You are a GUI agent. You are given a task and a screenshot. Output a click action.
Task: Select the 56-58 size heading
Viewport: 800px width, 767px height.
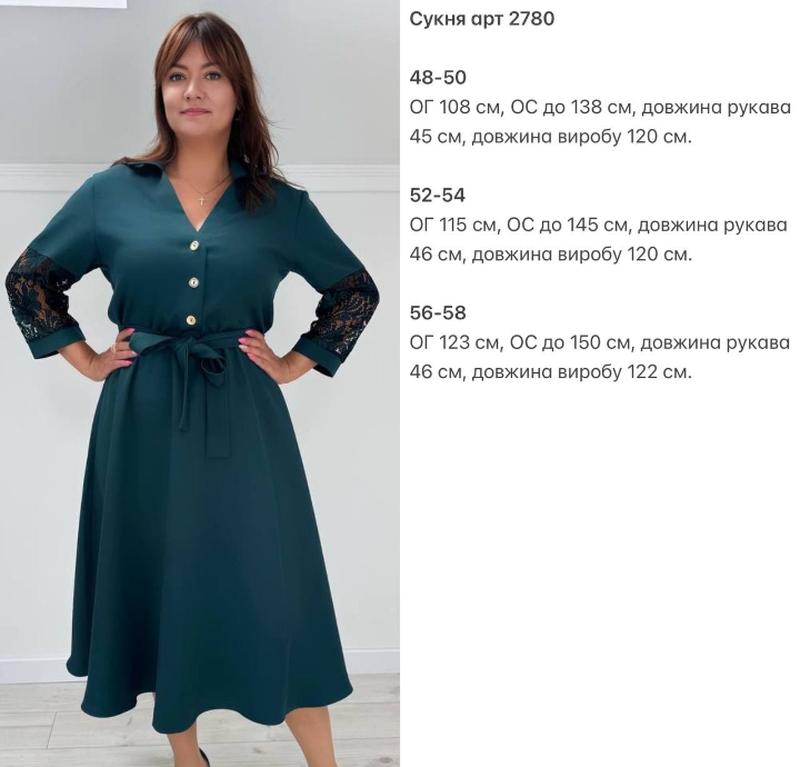click(x=438, y=313)
